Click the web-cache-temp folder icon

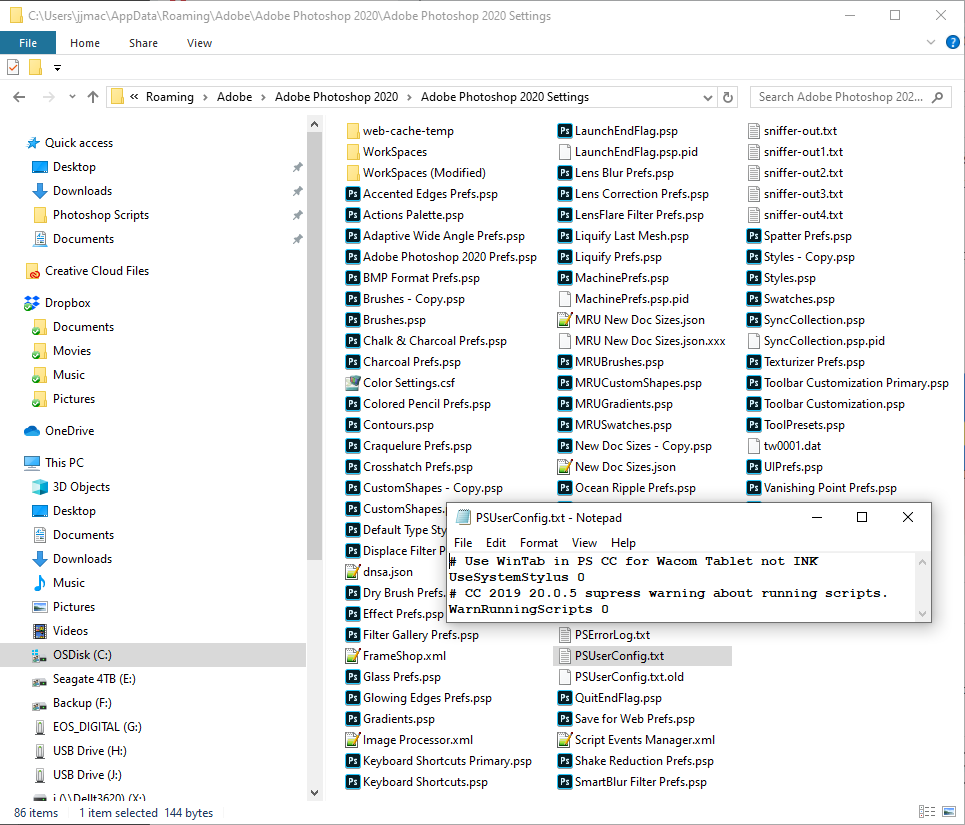353,131
